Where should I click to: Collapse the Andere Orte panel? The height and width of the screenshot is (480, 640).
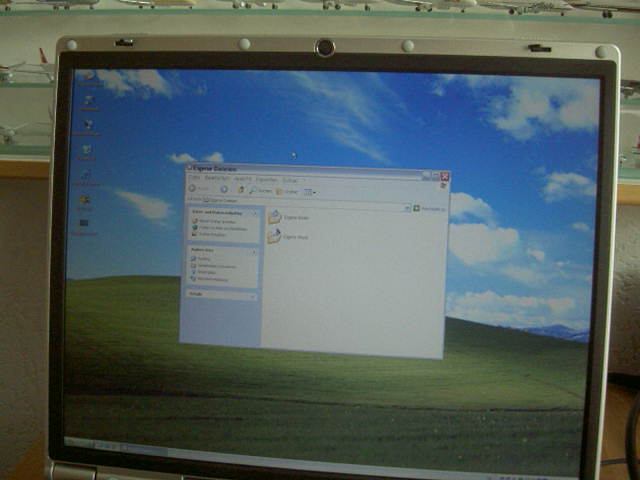click(x=254, y=252)
